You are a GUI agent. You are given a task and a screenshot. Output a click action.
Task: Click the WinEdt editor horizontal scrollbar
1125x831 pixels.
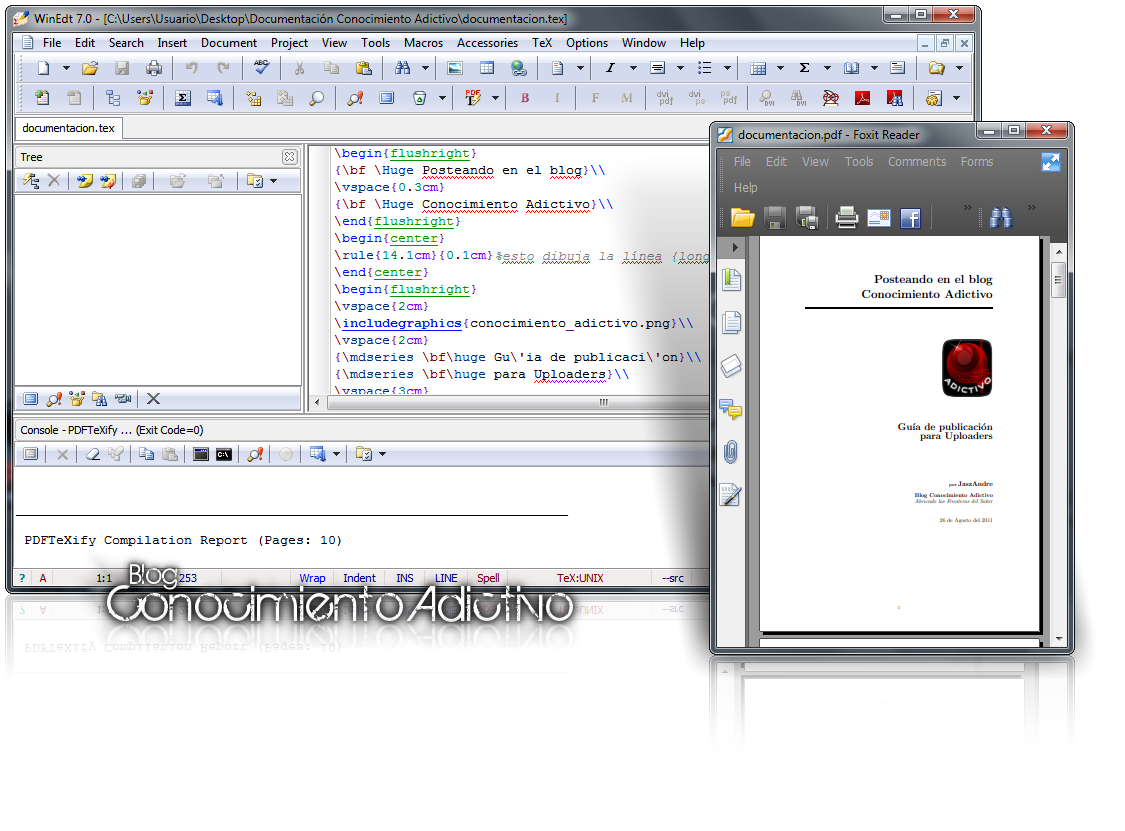(517, 402)
